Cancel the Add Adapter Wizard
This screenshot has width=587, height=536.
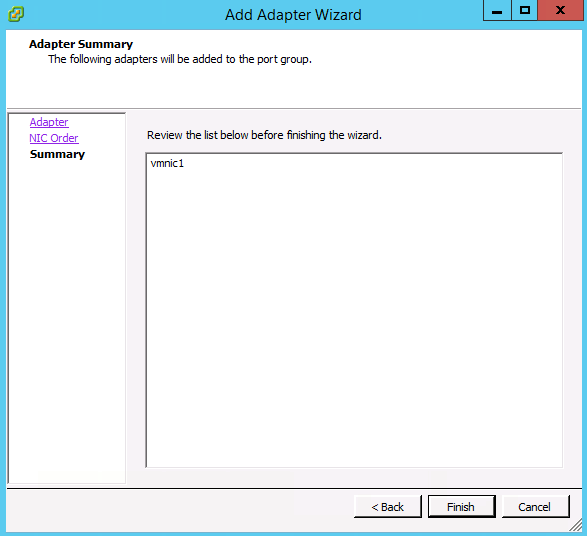point(535,507)
